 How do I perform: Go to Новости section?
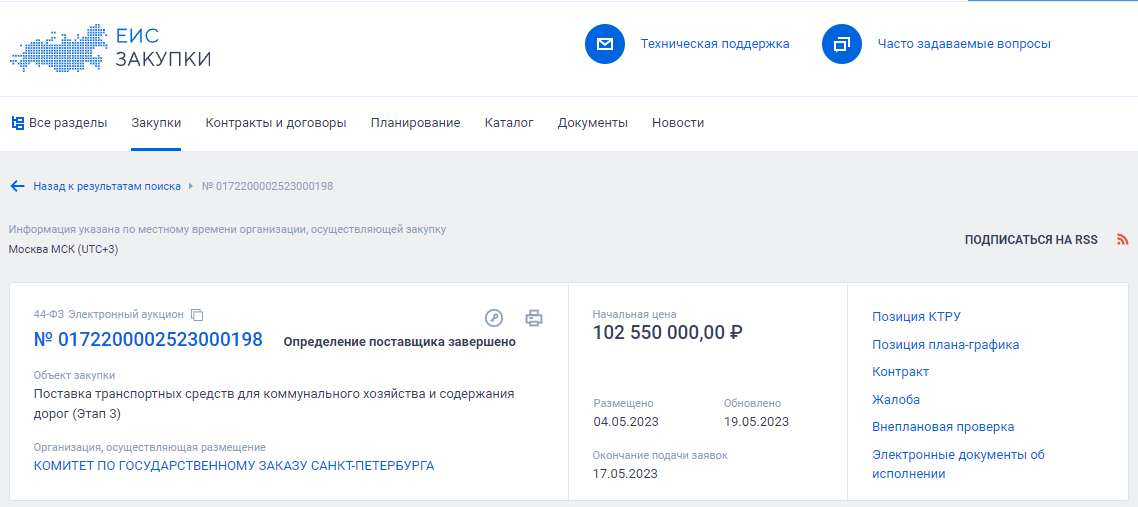coord(678,123)
